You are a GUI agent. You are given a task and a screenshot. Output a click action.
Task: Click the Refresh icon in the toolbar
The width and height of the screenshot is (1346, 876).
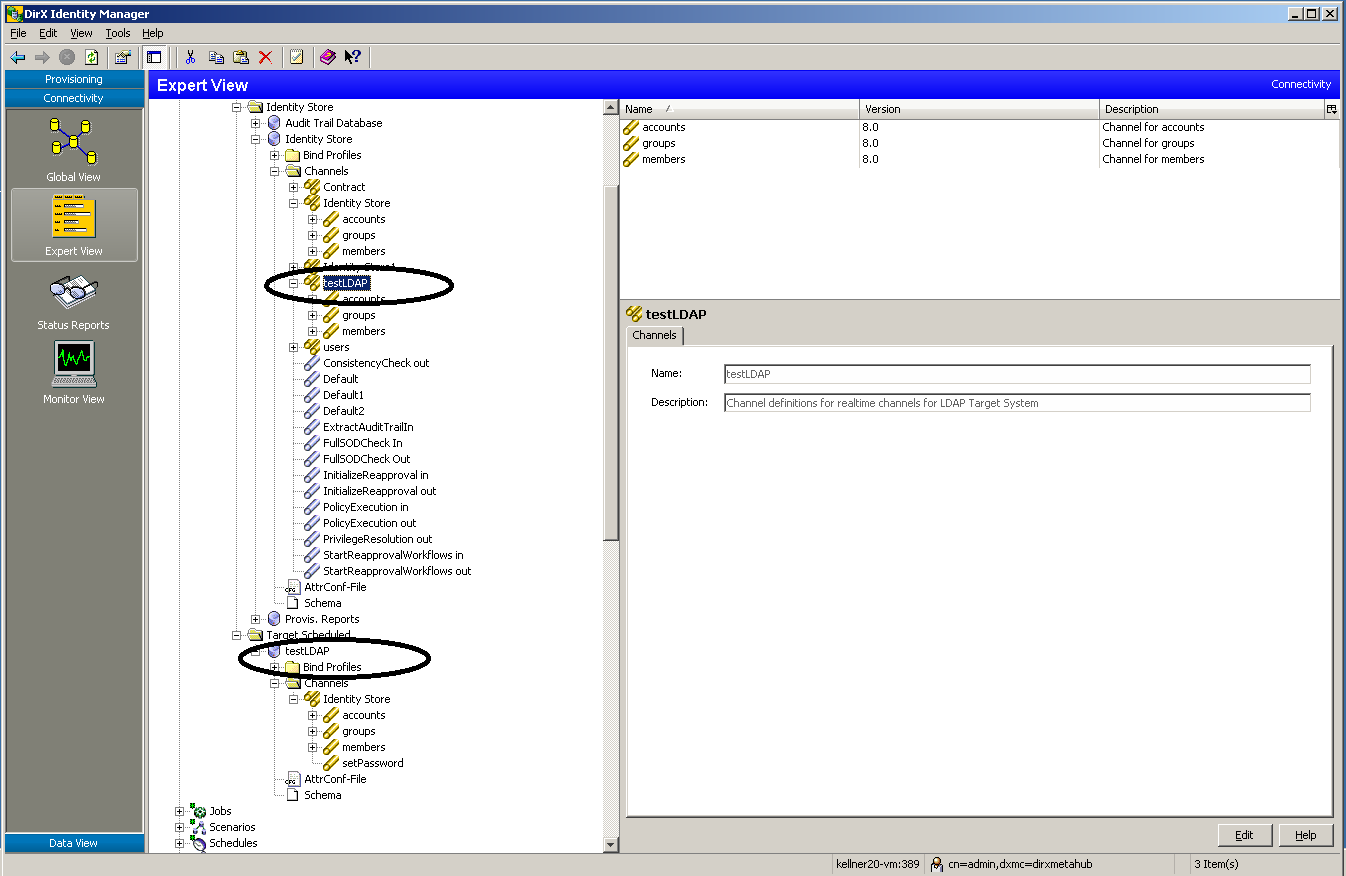90,57
